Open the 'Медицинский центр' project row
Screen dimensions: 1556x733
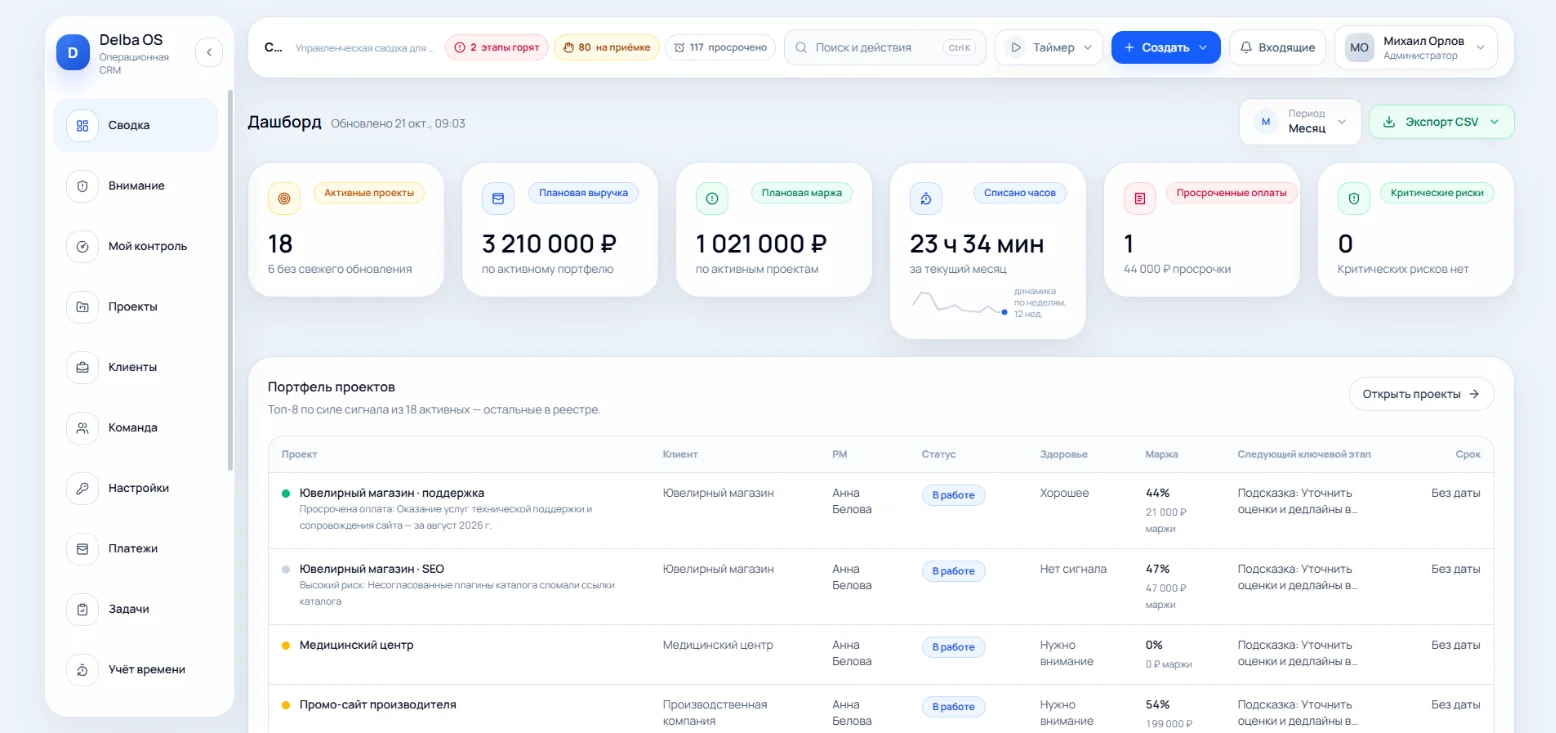point(881,654)
